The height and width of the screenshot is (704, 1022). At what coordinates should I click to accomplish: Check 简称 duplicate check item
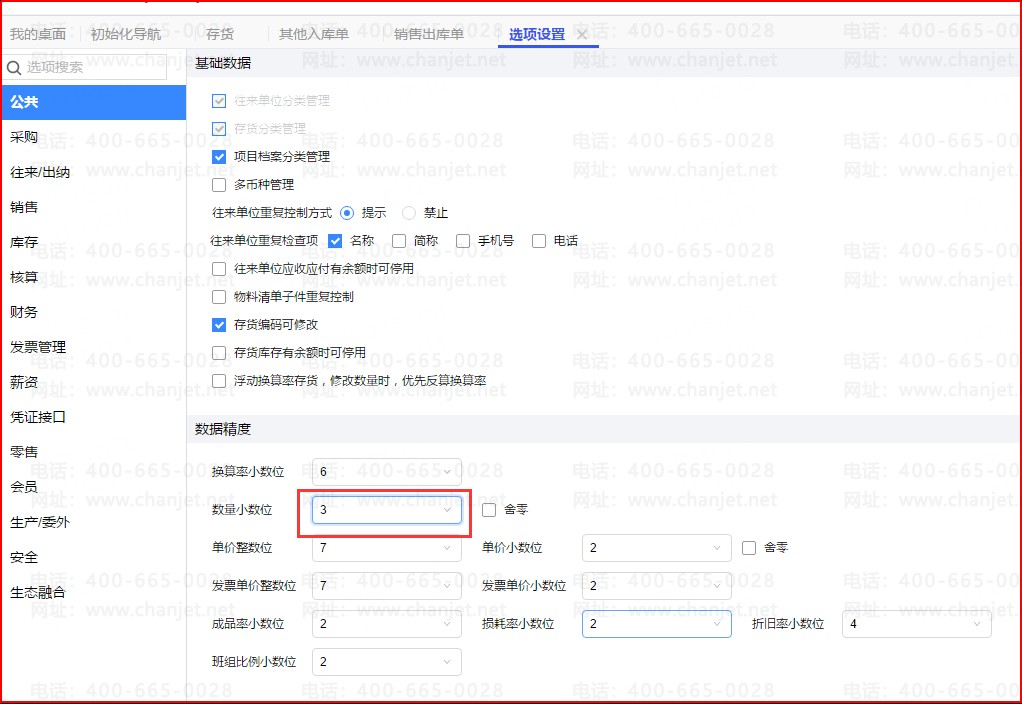(399, 241)
